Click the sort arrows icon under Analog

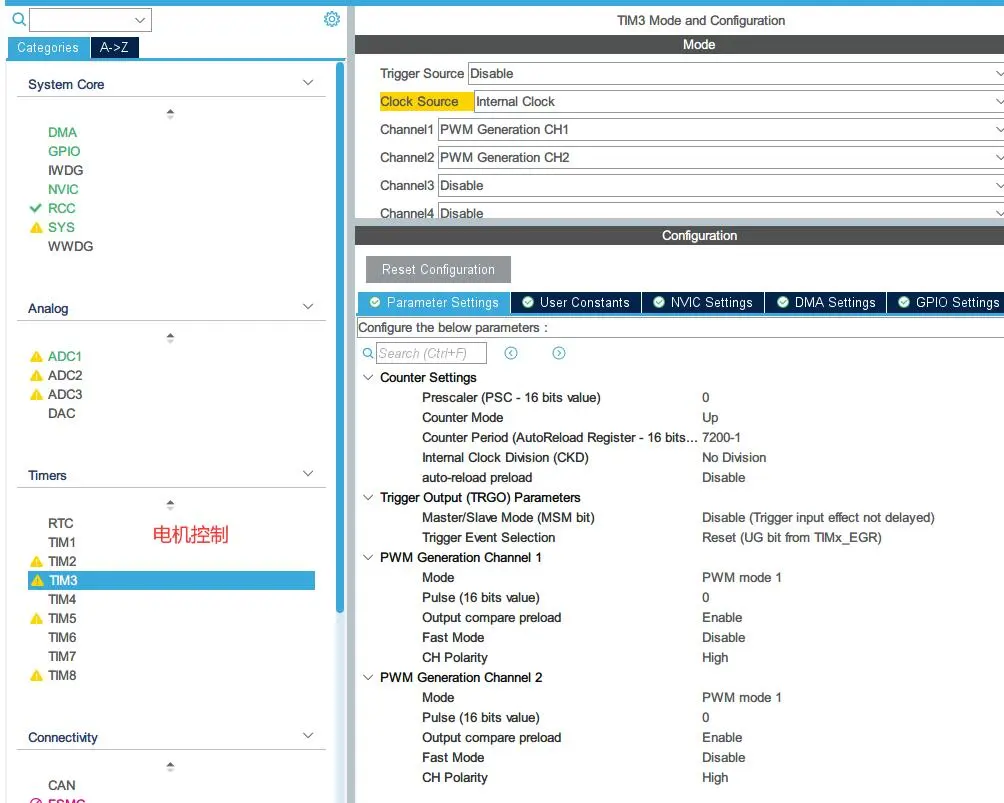pos(170,338)
